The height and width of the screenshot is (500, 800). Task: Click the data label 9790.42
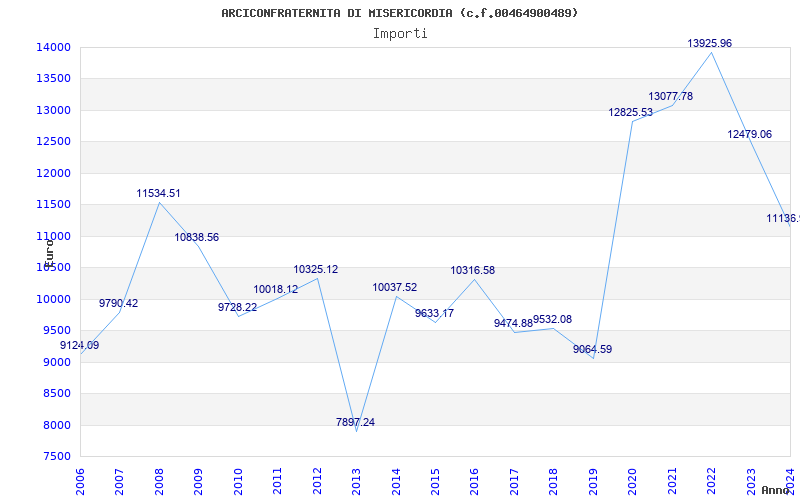coord(118,304)
